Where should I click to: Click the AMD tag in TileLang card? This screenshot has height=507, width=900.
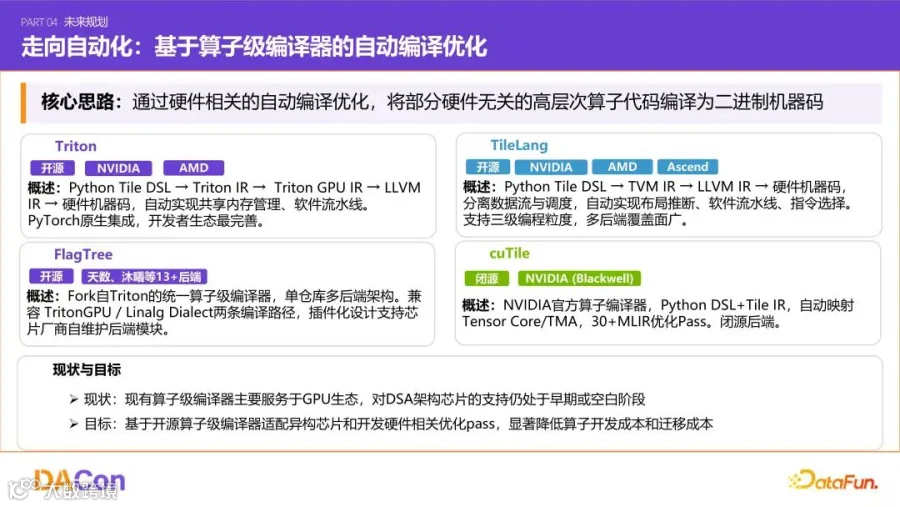(x=622, y=167)
